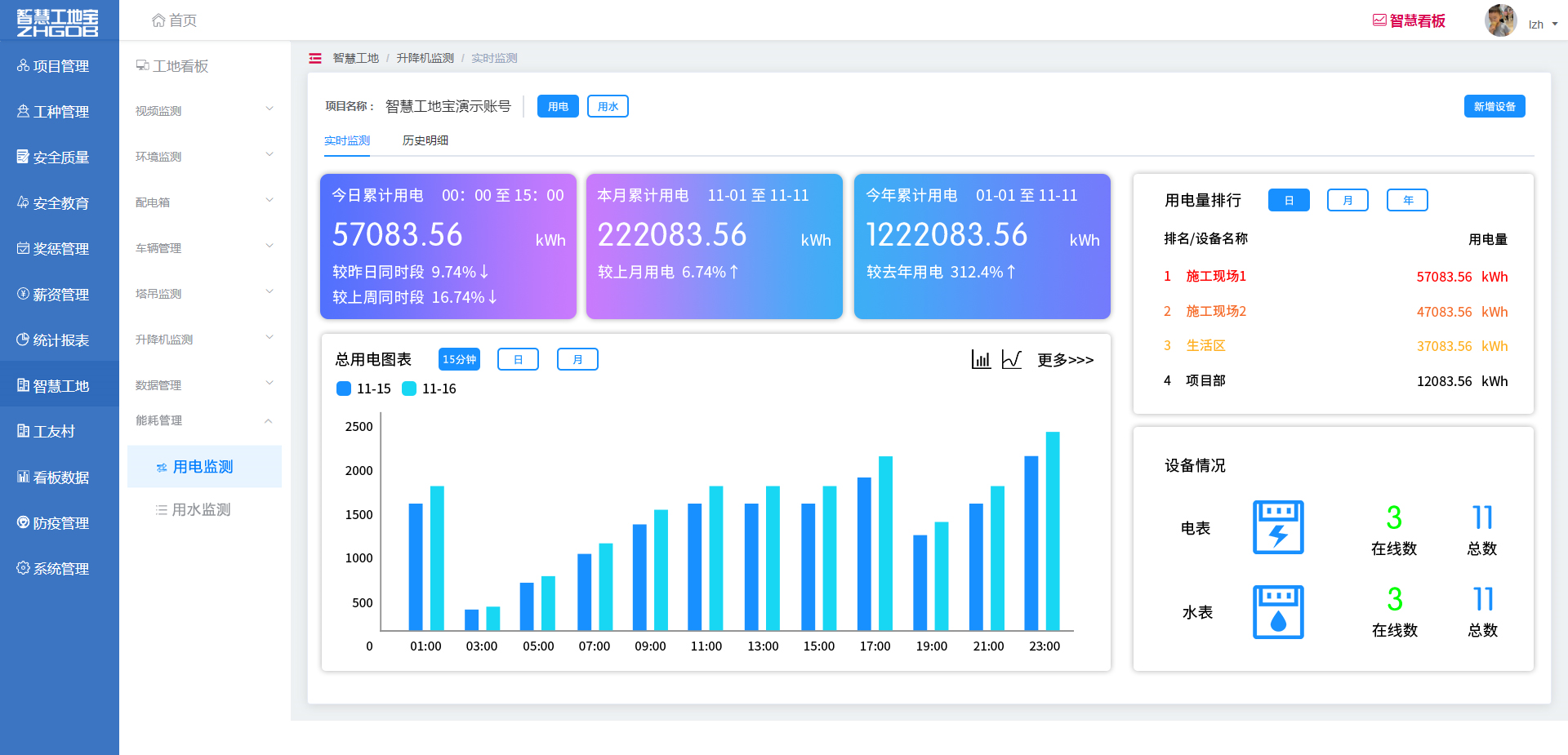This screenshot has height=755, width=1568.
Task: Open the bar chart view icon
Action: pyautogui.click(x=981, y=359)
